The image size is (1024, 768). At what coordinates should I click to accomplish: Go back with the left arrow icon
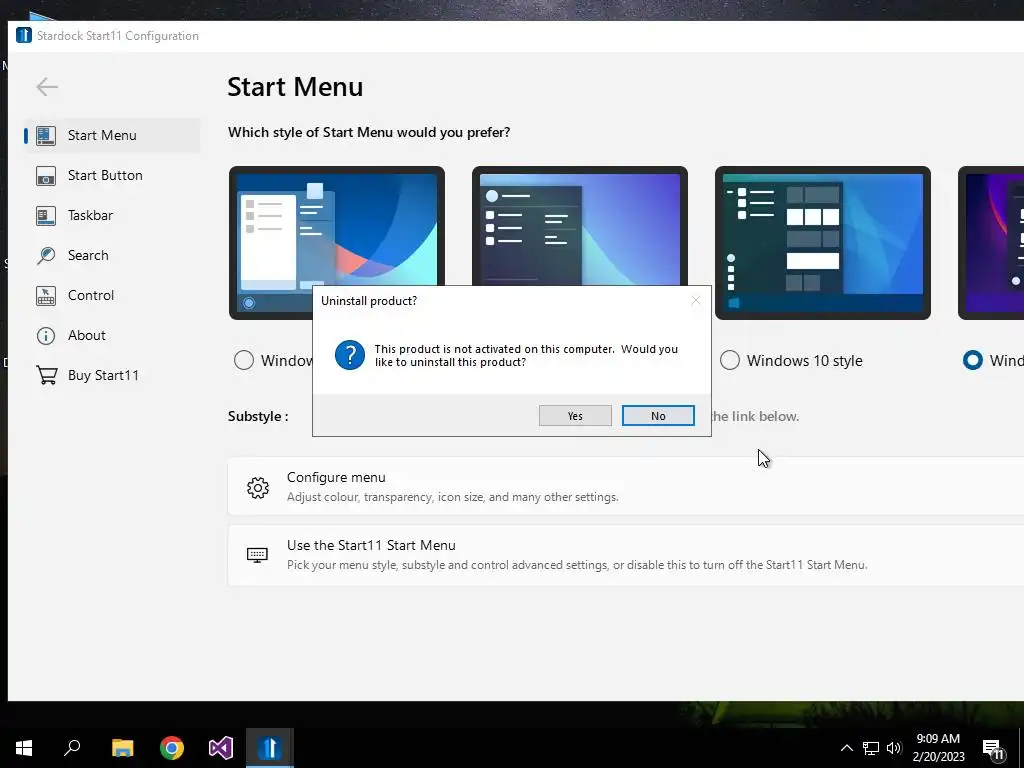point(47,87)
